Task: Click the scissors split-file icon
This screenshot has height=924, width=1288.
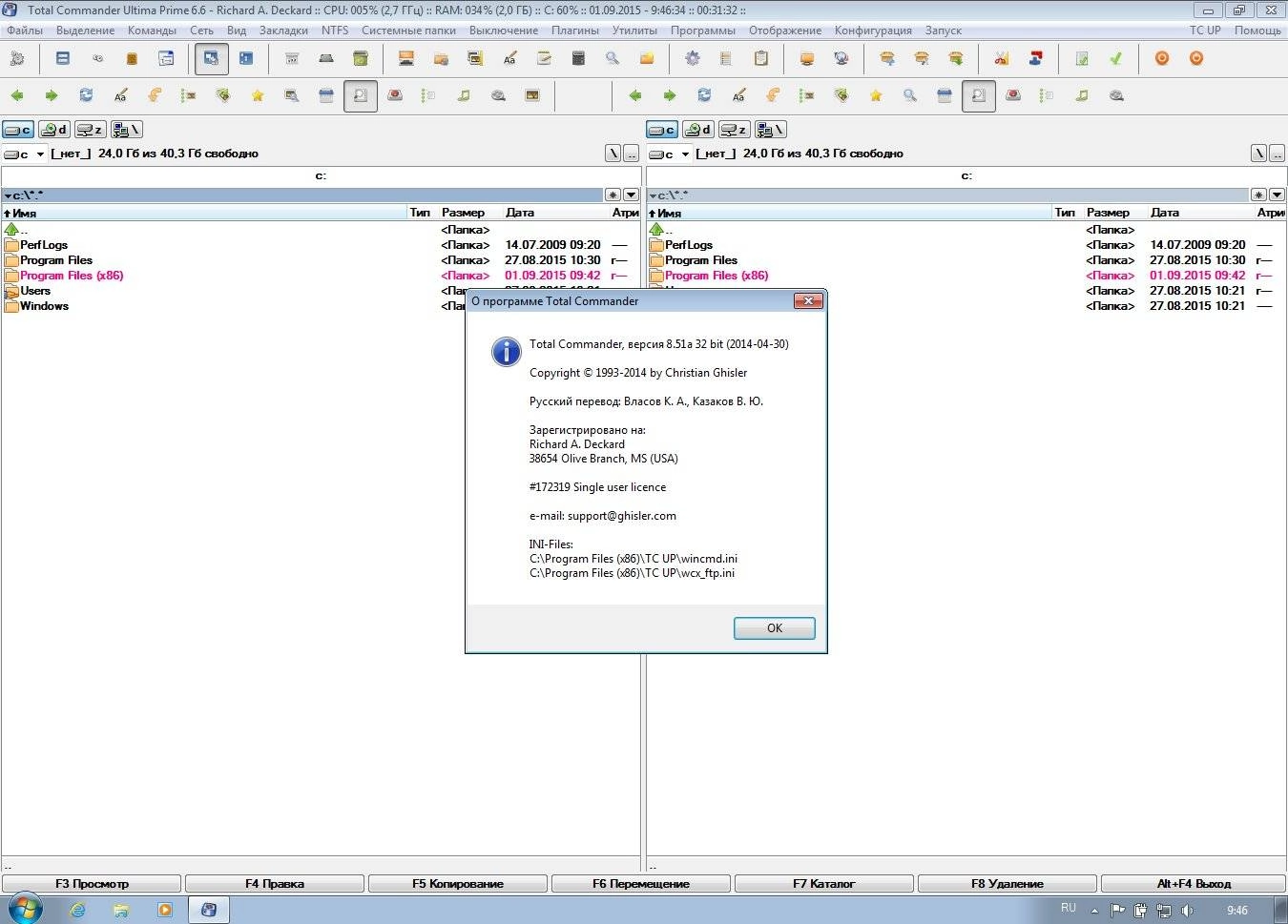Action: (x=1002, y=59)
